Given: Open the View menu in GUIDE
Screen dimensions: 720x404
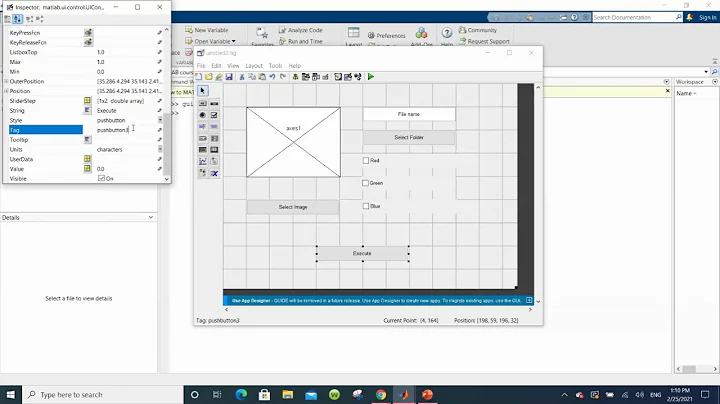Looking at the screenshot, I should point(233,66).
